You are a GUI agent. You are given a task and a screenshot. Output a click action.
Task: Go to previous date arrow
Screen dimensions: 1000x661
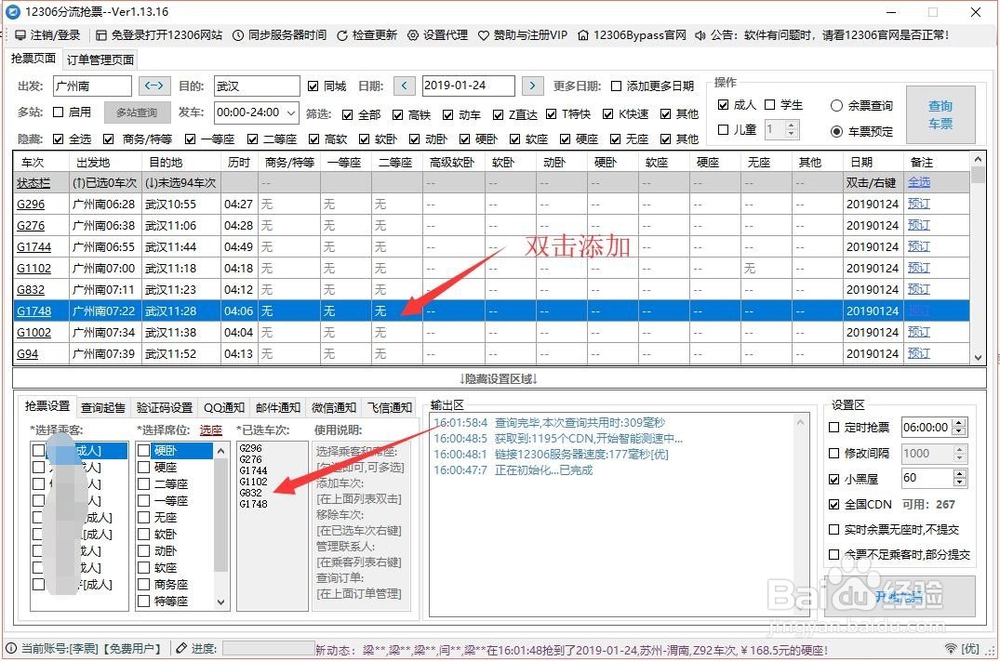404,85
